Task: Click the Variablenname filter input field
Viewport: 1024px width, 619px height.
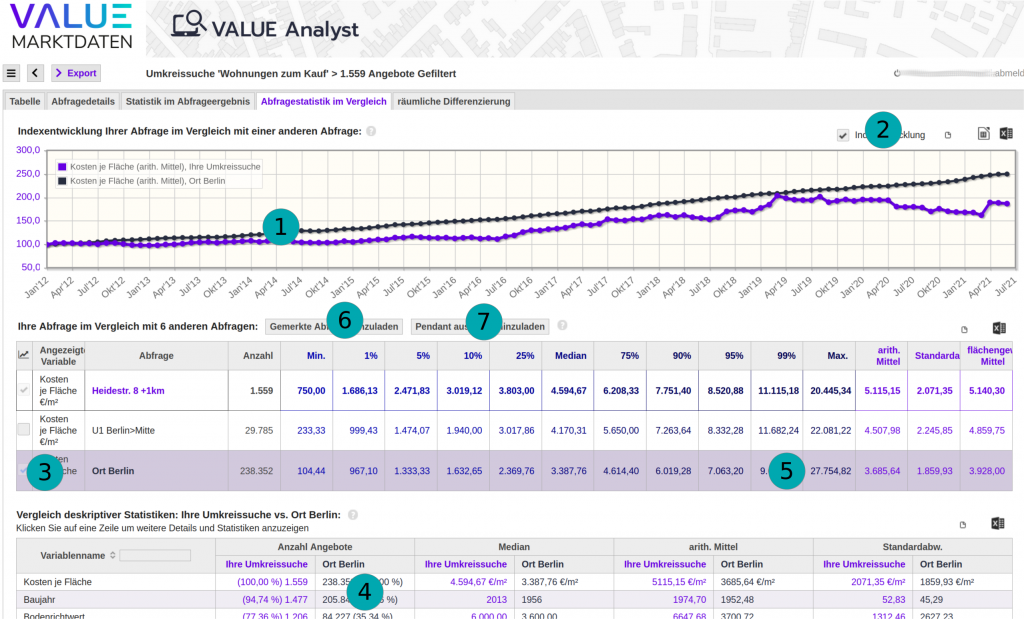Action: pos(155,555)
